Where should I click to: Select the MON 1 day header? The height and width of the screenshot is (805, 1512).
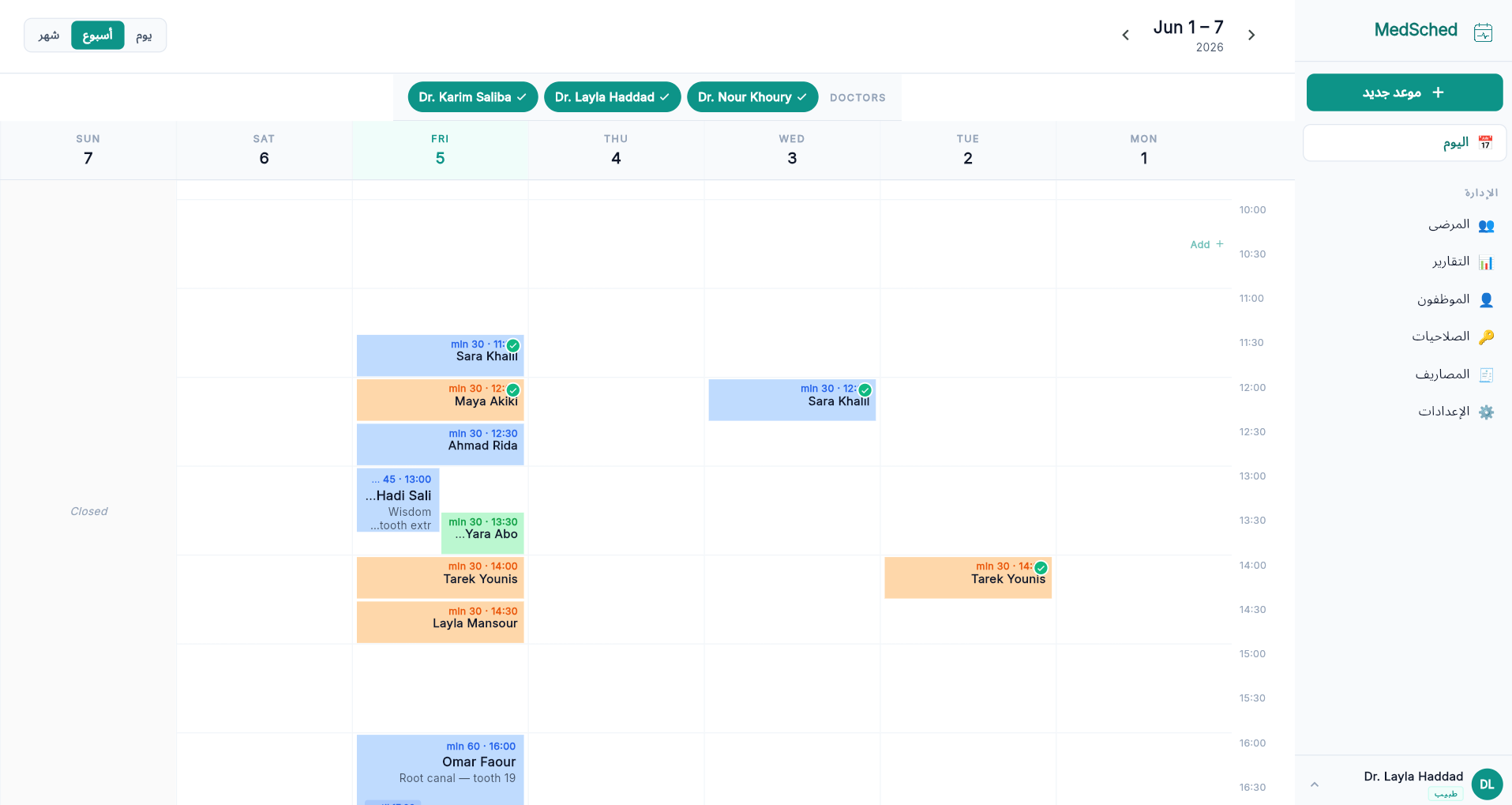click(1144, 150)
